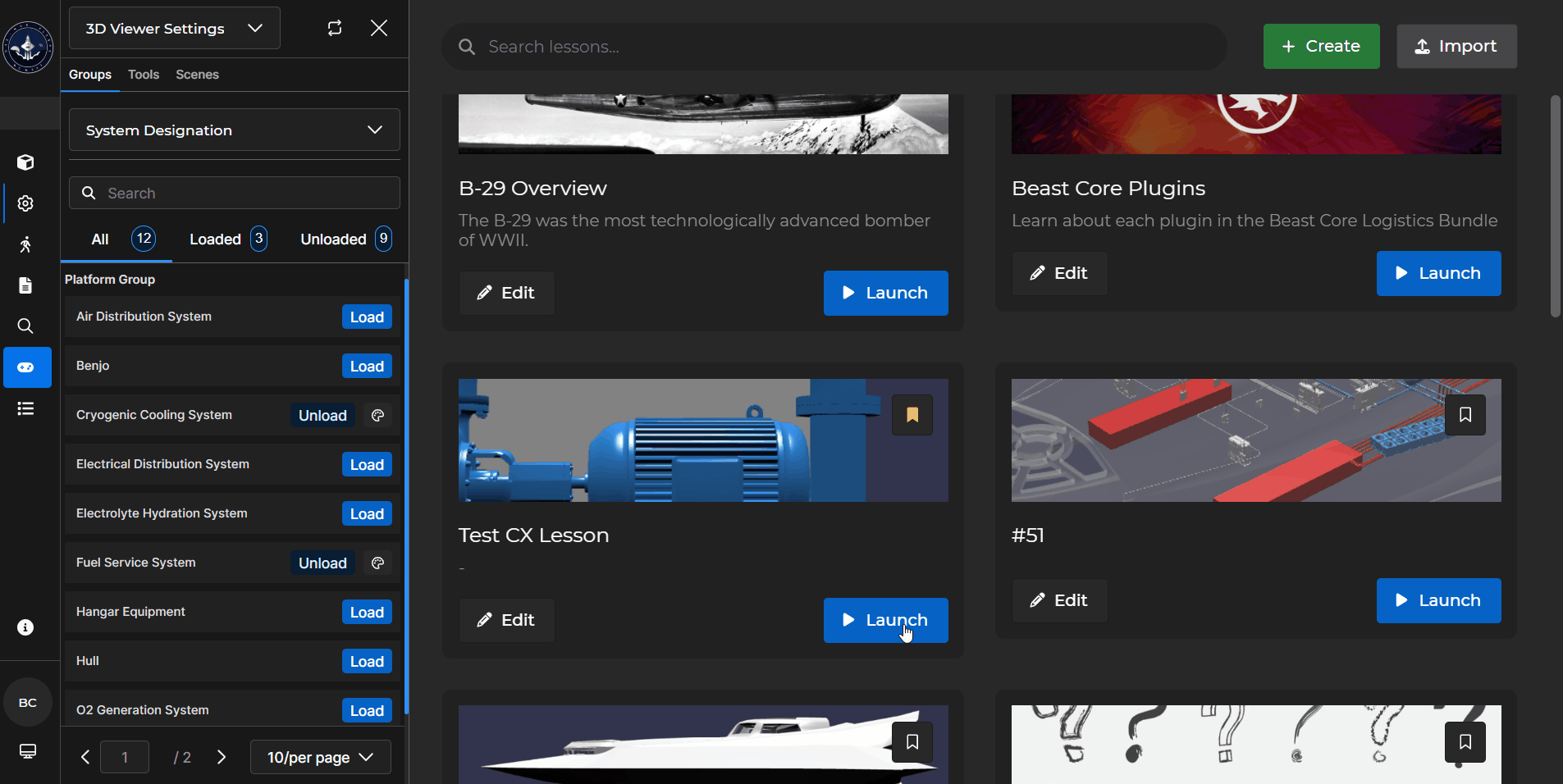
Task: Click the Beast Core Plugins title
Action: coord(1108,189)
